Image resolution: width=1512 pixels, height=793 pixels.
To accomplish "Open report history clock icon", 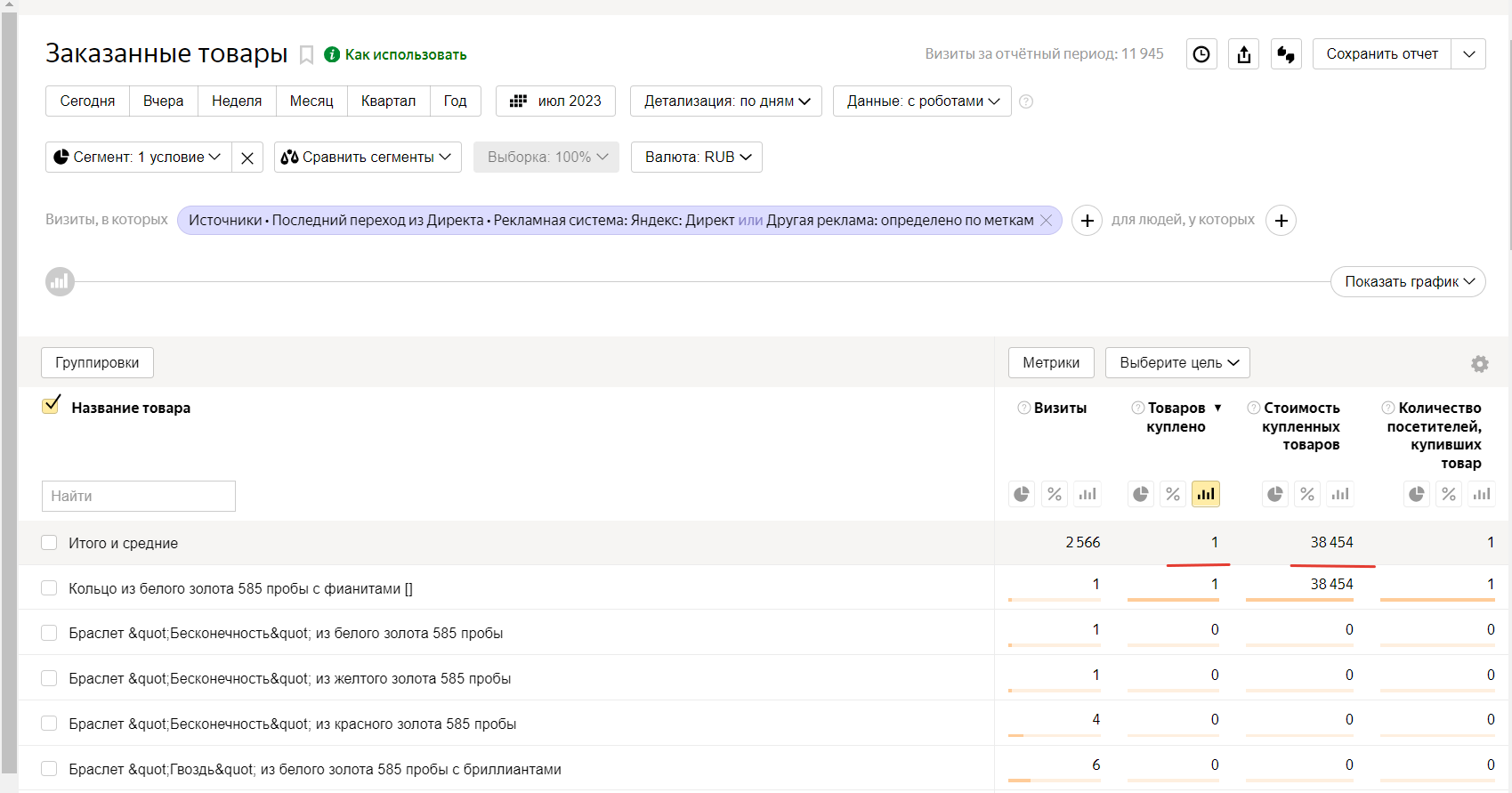I will (1201, 54).
